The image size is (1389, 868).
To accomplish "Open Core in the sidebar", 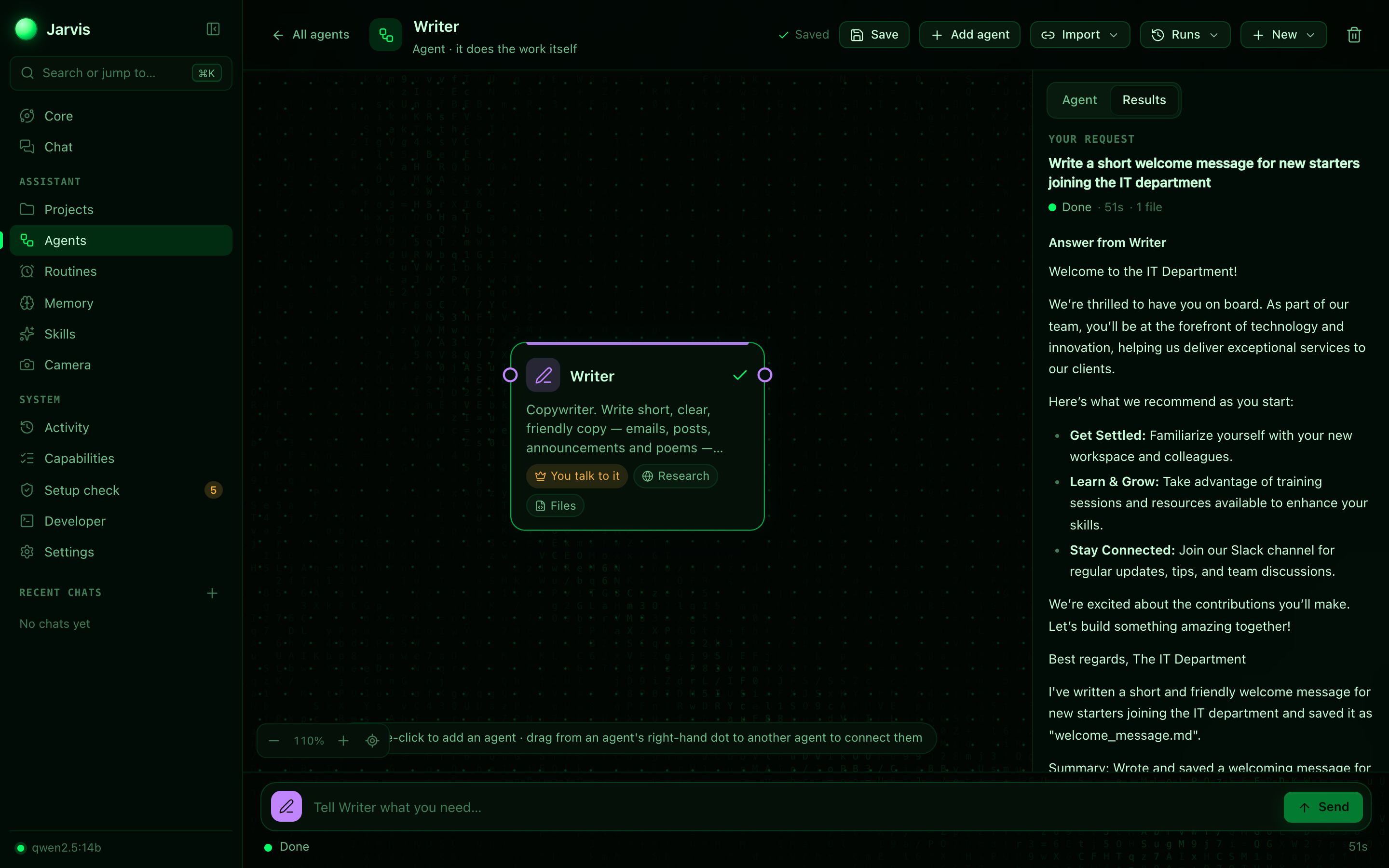I will (x=121, y=116).
